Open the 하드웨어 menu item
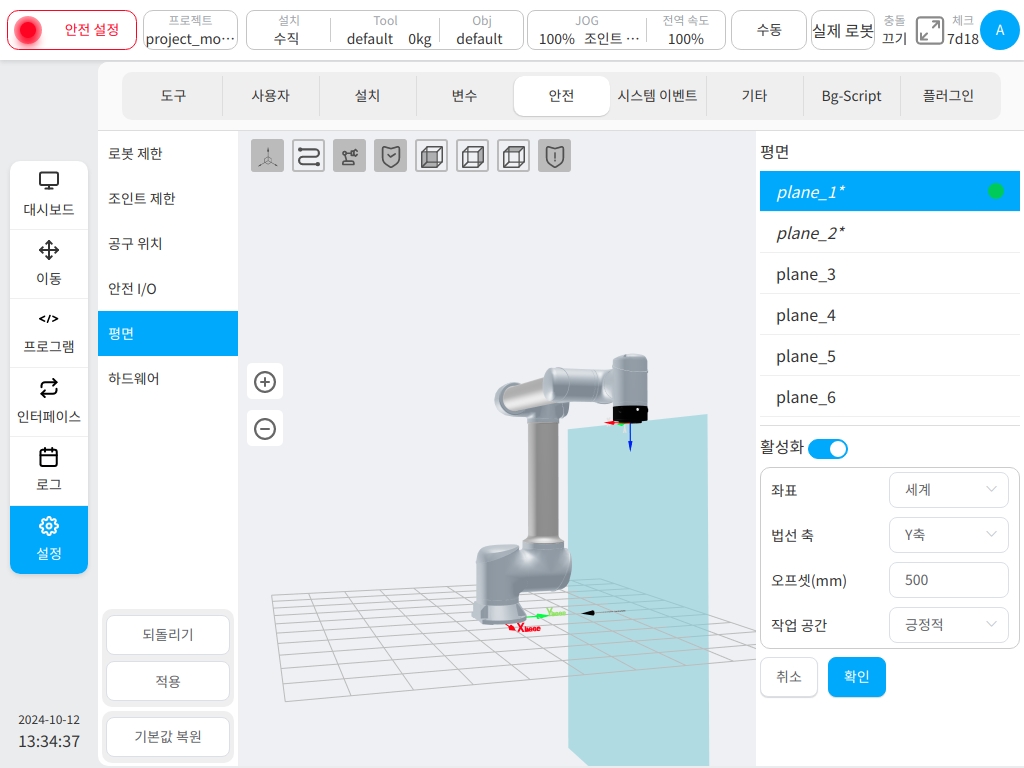1024x768 pixels. (168, 379)
